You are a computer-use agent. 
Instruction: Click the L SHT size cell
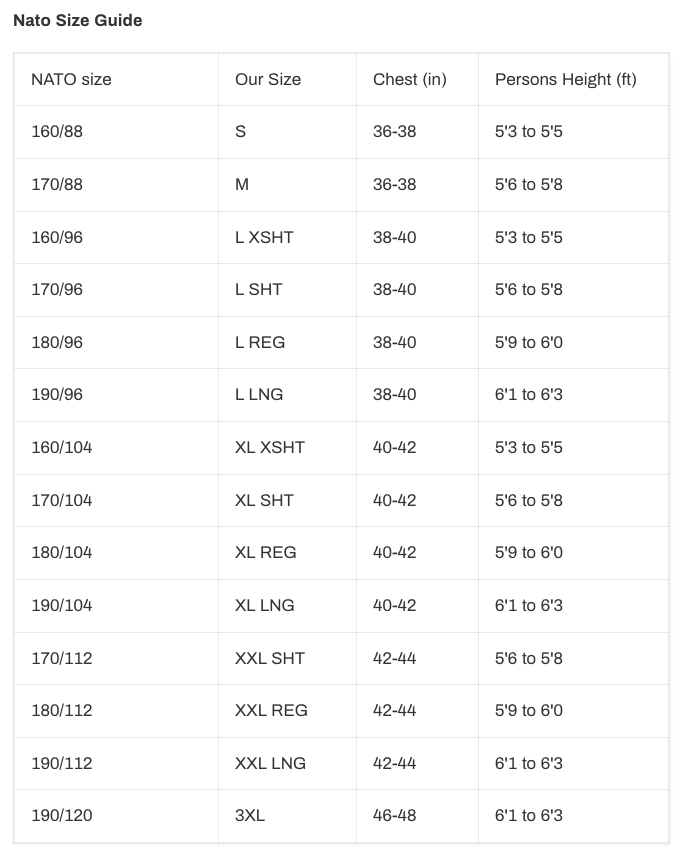(259, 290)
